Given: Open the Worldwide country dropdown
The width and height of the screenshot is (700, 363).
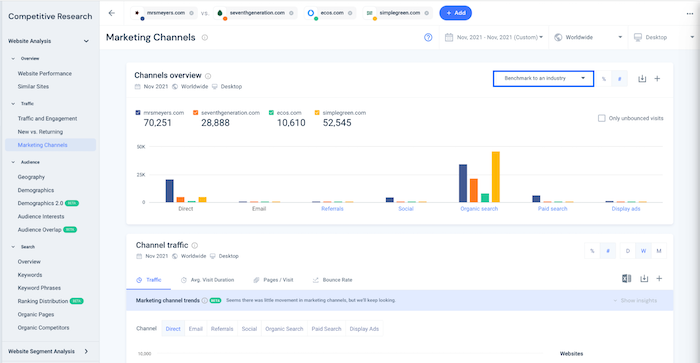Looking at the screenshot, I should [588, 38].
